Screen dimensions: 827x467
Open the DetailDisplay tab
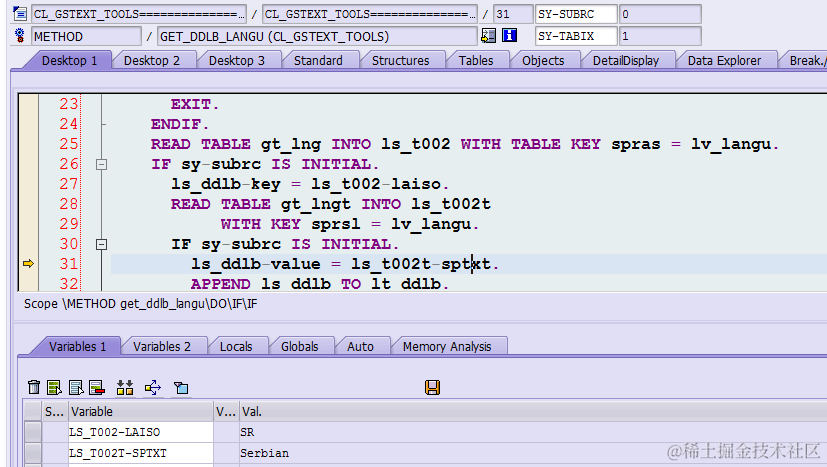pyautogui.click(x=626, y=61)
